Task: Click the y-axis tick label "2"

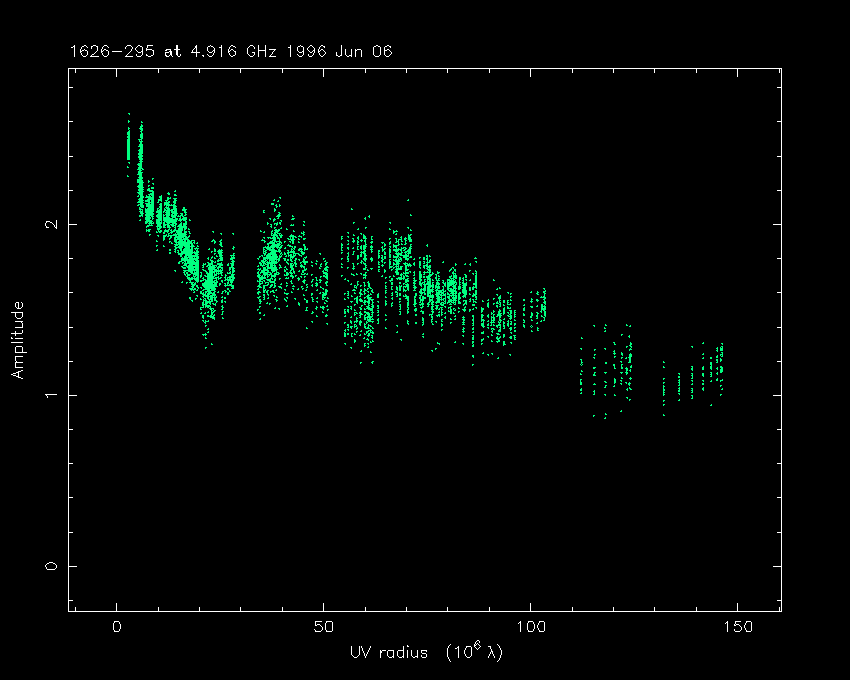Action: click(x=50, y=224)
